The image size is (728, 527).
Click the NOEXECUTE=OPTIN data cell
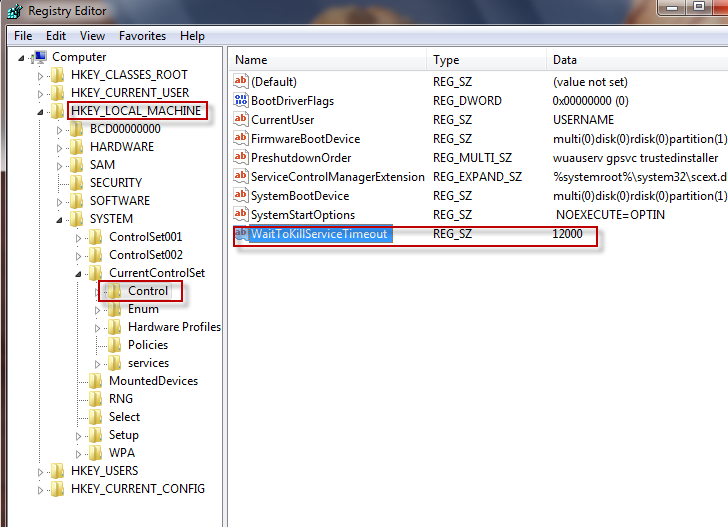pyautogui.click(x=611, y=215)
